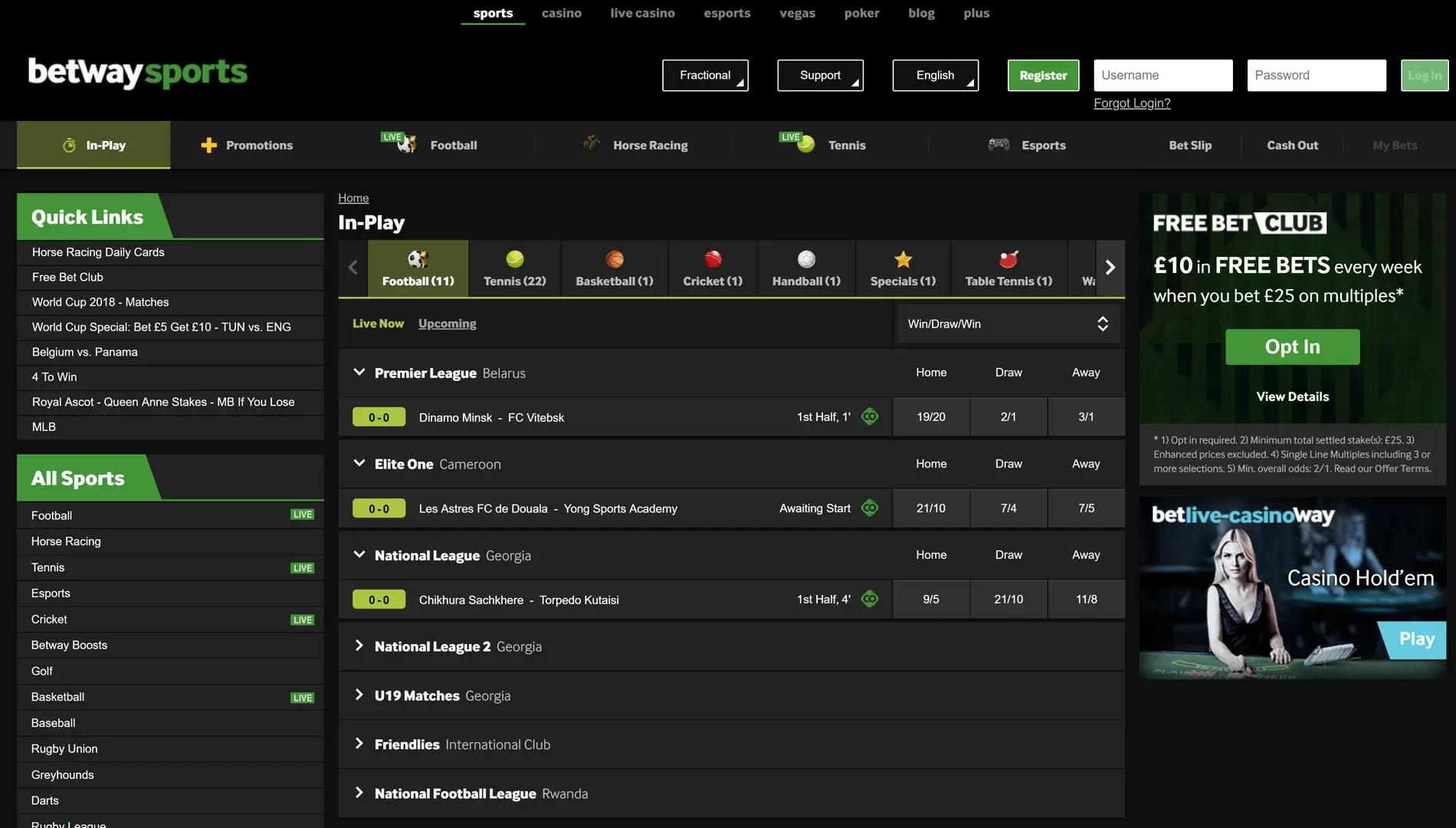Focus the Username input field
Image resolution: width=1456 pixels, height=828 pixels.
tap(1163, 75)
